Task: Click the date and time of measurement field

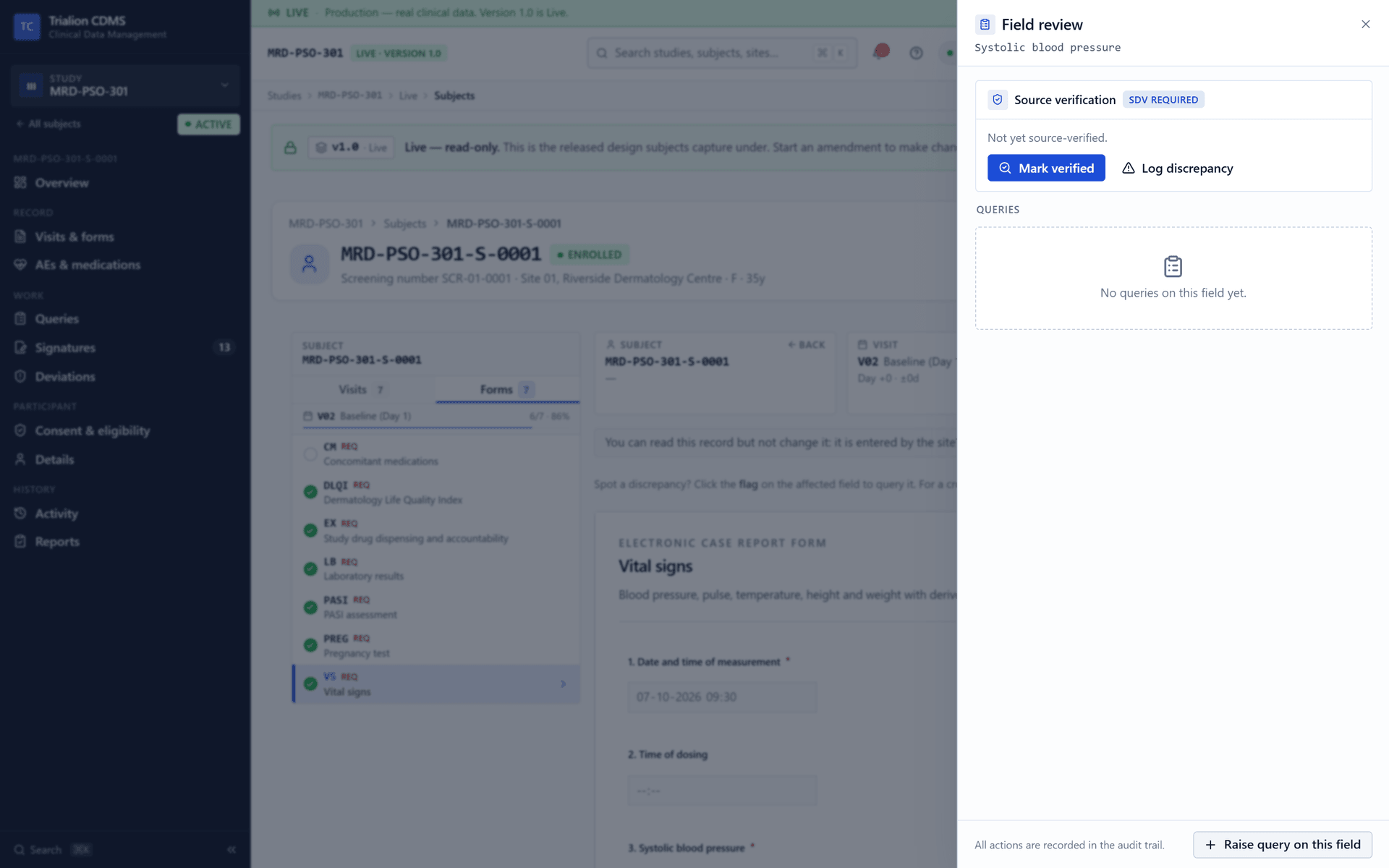Action: pyautogui.click(x=722, y=697)
